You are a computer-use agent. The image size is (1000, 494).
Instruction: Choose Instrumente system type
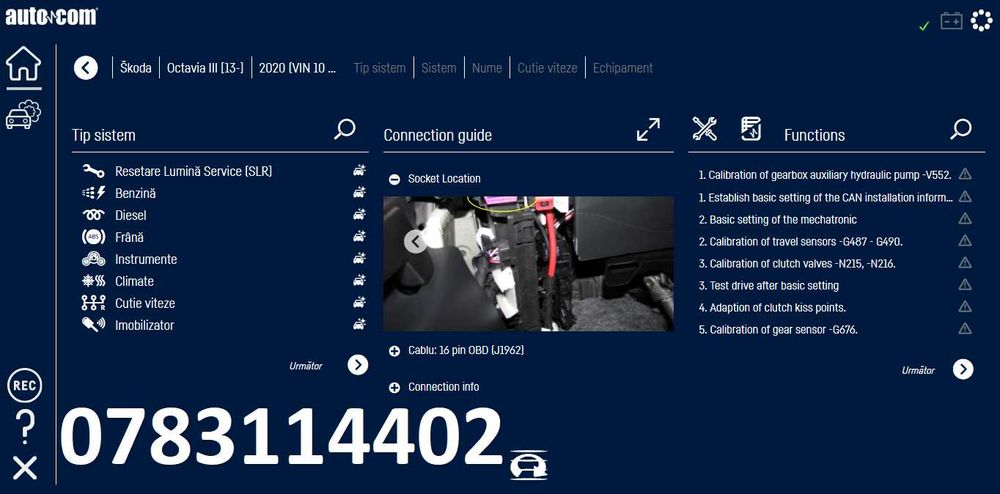click(146, 259)
